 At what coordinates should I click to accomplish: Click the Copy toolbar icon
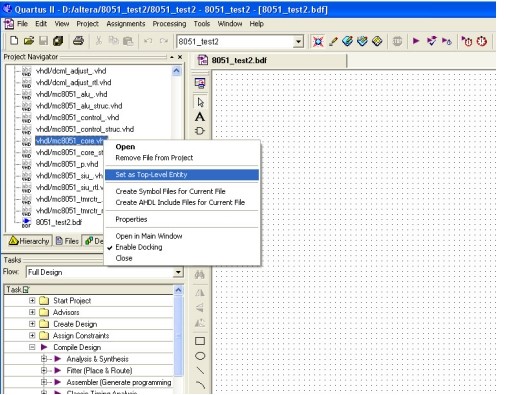pos(113,41)
